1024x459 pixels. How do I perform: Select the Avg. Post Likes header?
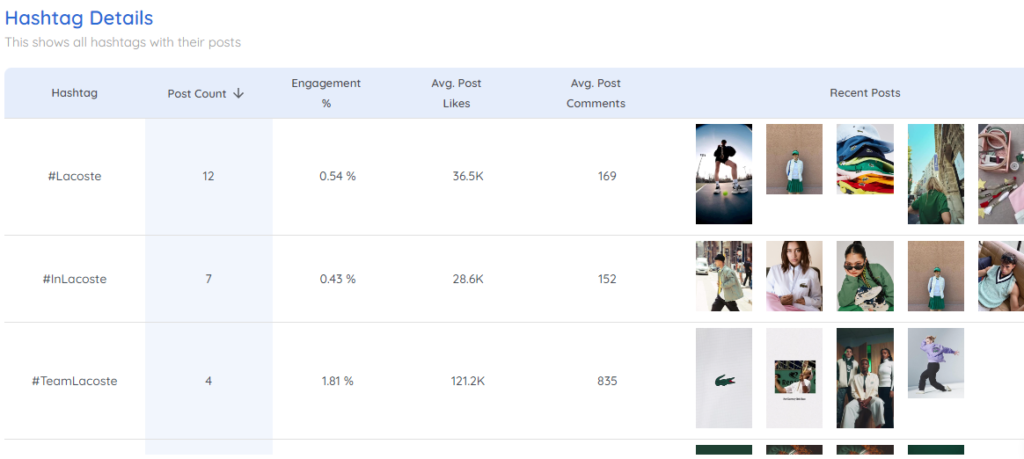[456, 93]
